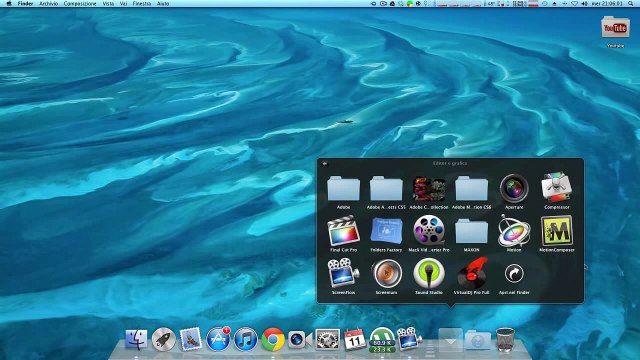This screenshot has width=640, height=360.
Task: Open uTorrent icon in the Dock
Action: click(382, 340)
